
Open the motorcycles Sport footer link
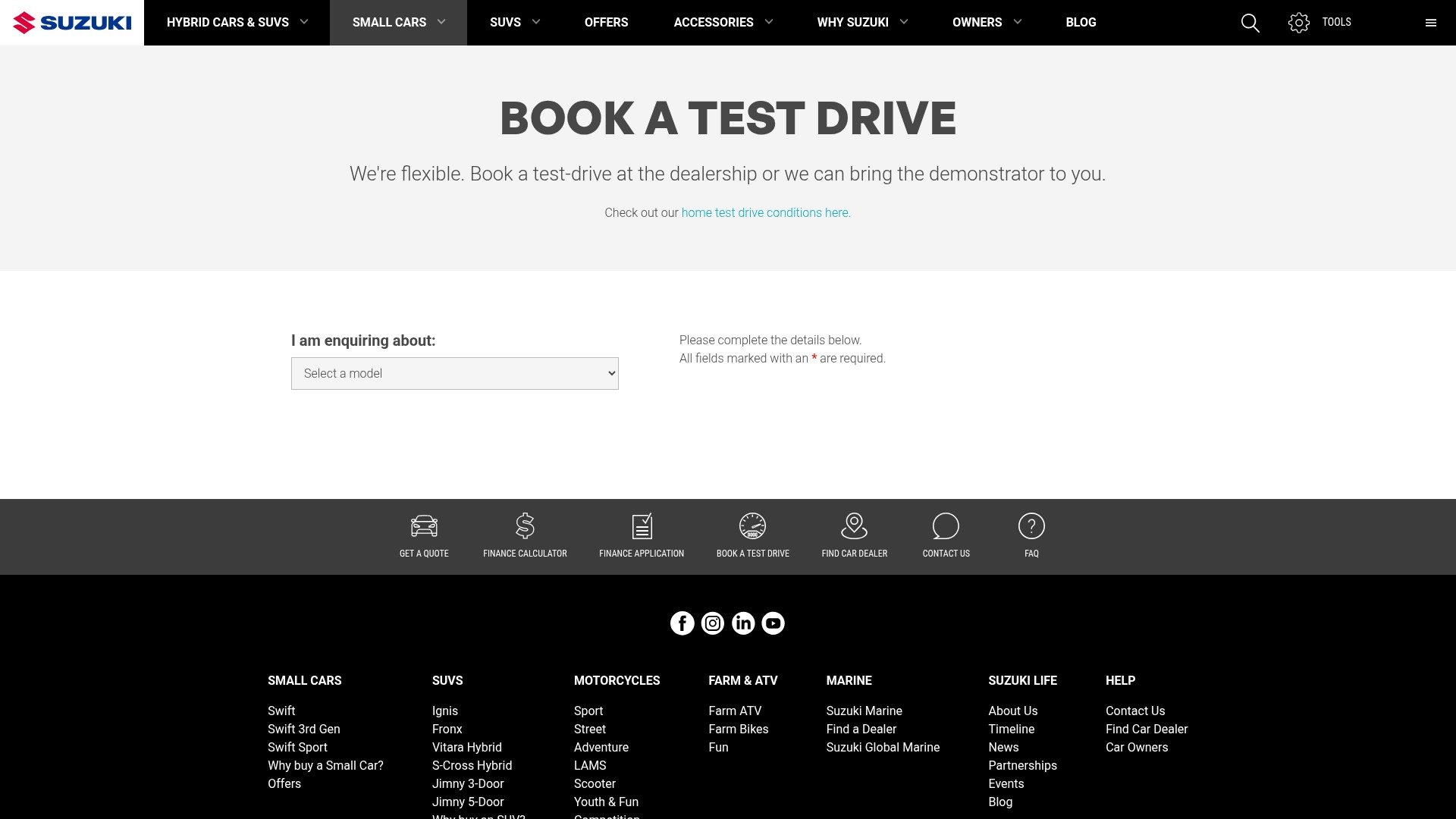tap(588, 711)
